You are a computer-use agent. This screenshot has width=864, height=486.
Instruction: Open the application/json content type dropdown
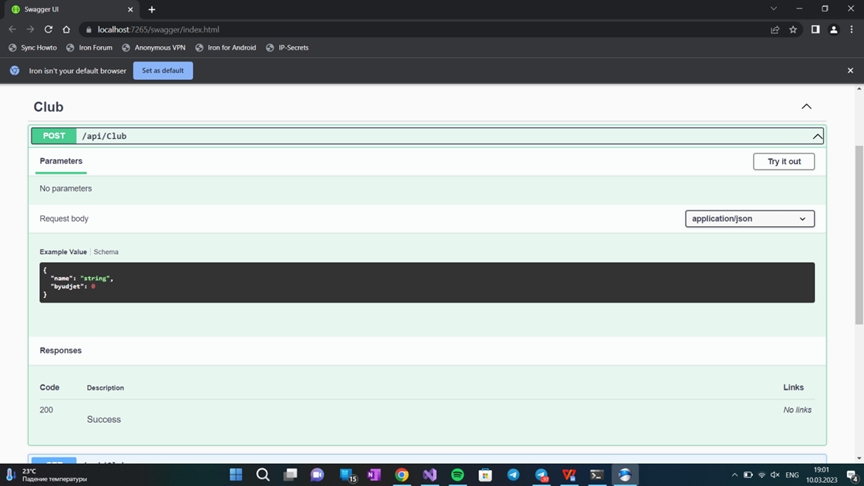coord(749,219)
